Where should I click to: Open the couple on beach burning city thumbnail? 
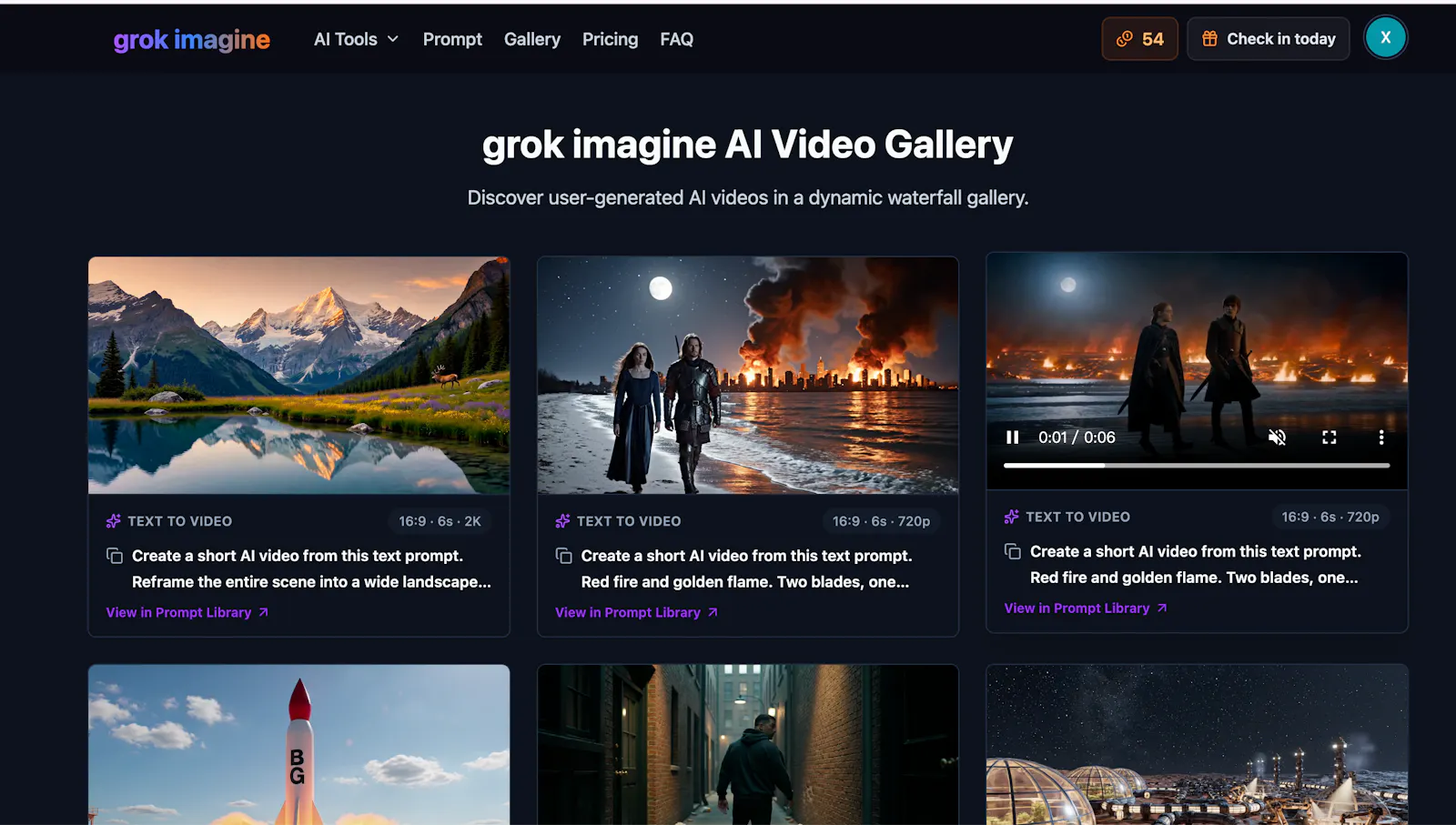point(748,375)
